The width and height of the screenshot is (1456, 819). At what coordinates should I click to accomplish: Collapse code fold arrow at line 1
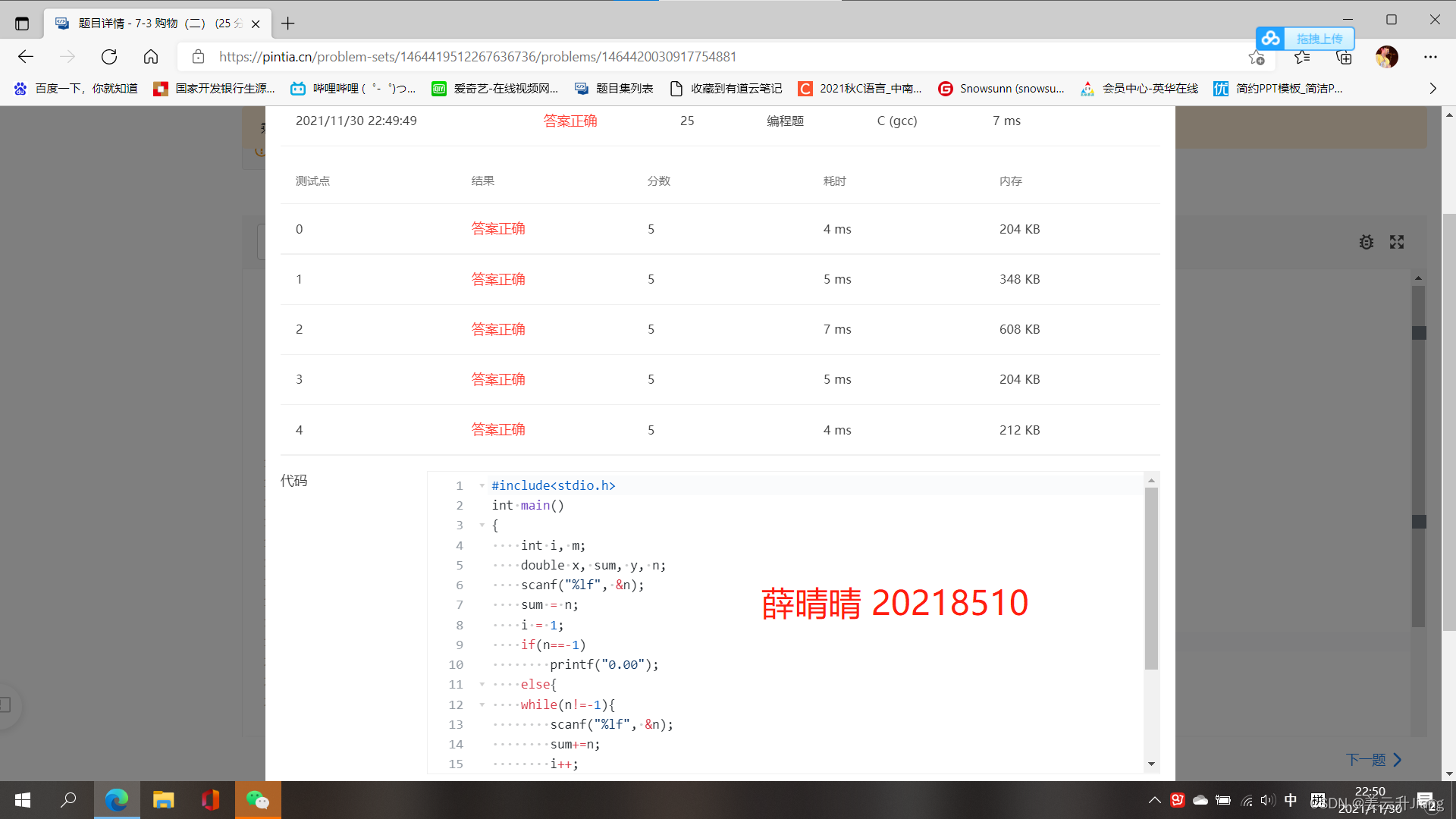[482, 485]
